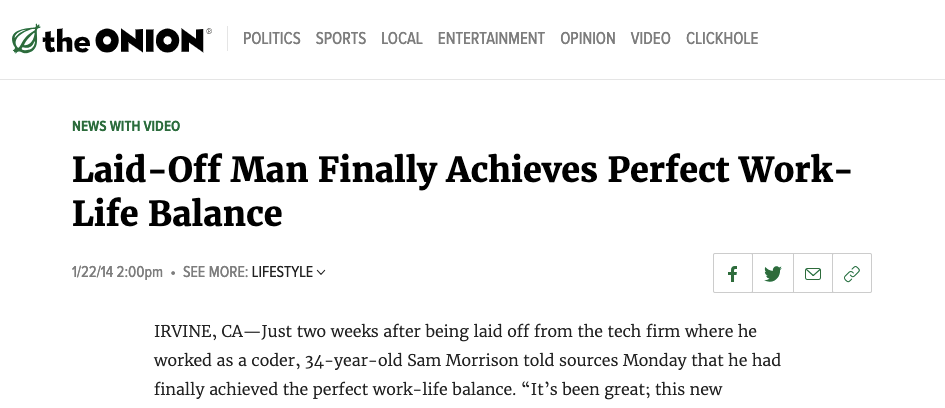
Task: Click the News With Video tag
Action: pyautogui.click(x=126, y=126)
